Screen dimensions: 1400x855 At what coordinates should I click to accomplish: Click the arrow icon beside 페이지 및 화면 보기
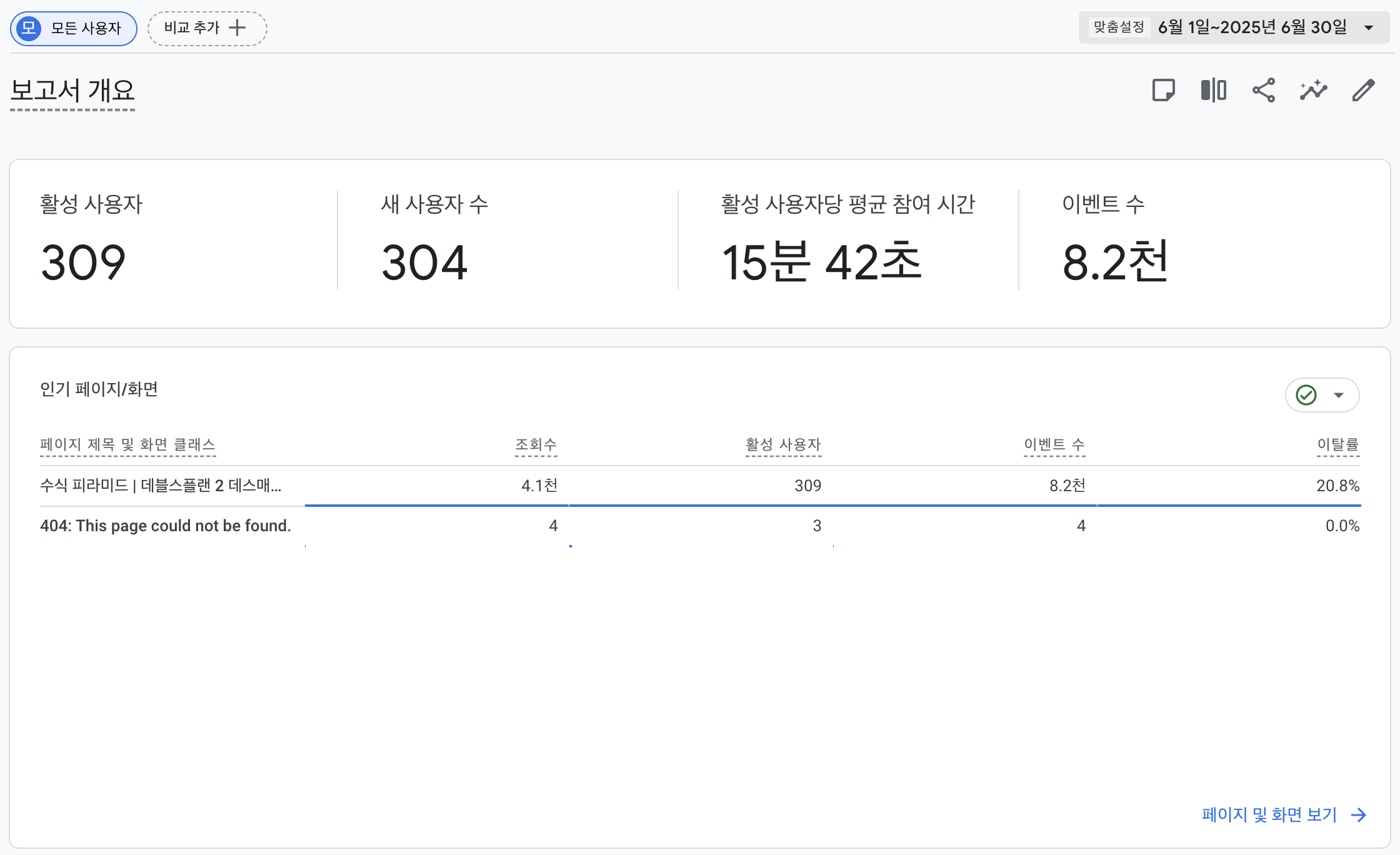tap(1358, 814)
